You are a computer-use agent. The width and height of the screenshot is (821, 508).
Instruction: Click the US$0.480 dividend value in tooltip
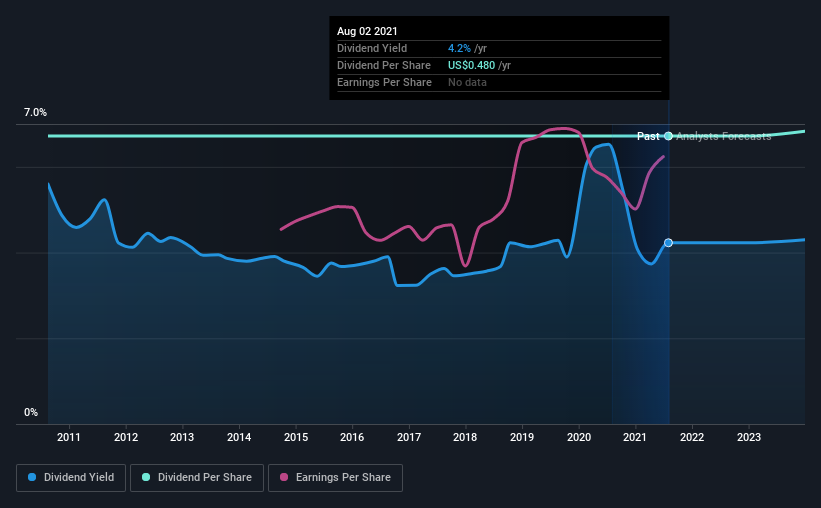click(x=471, y=65)
